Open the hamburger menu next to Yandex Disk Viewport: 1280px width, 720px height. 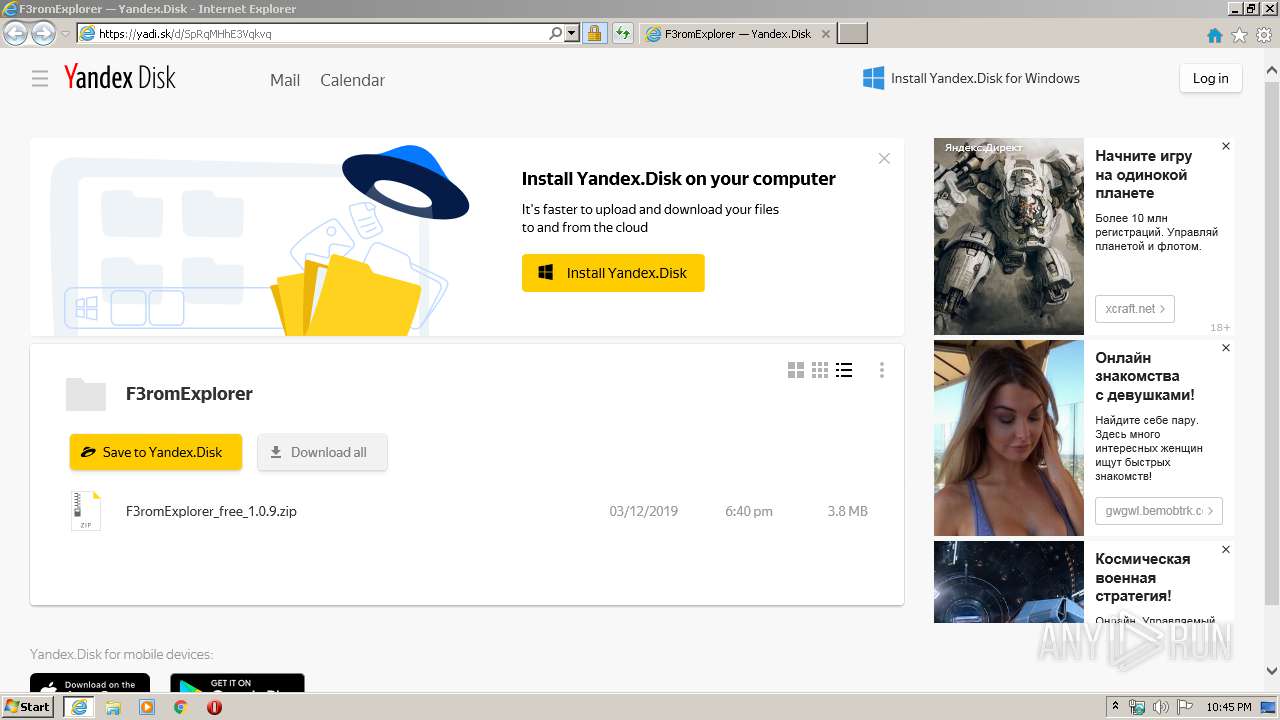click(x=40, y=79)
